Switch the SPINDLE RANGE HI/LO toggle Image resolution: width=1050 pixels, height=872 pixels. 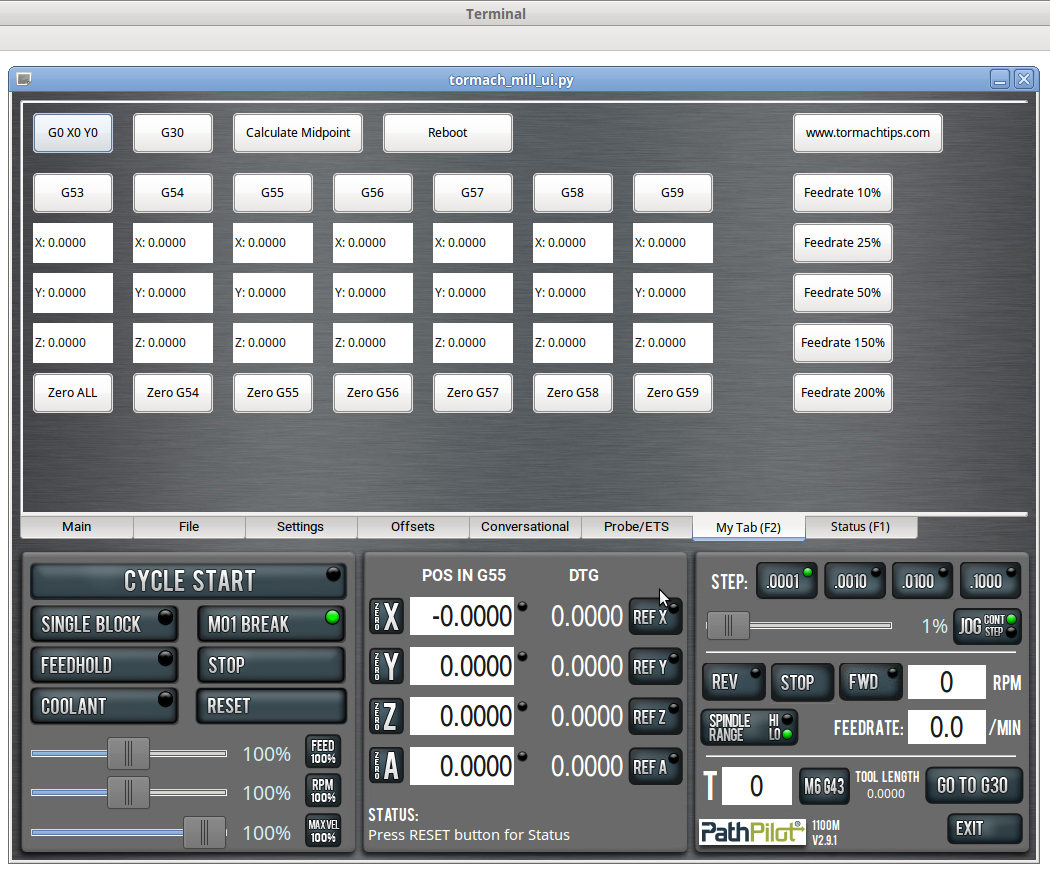749,727
